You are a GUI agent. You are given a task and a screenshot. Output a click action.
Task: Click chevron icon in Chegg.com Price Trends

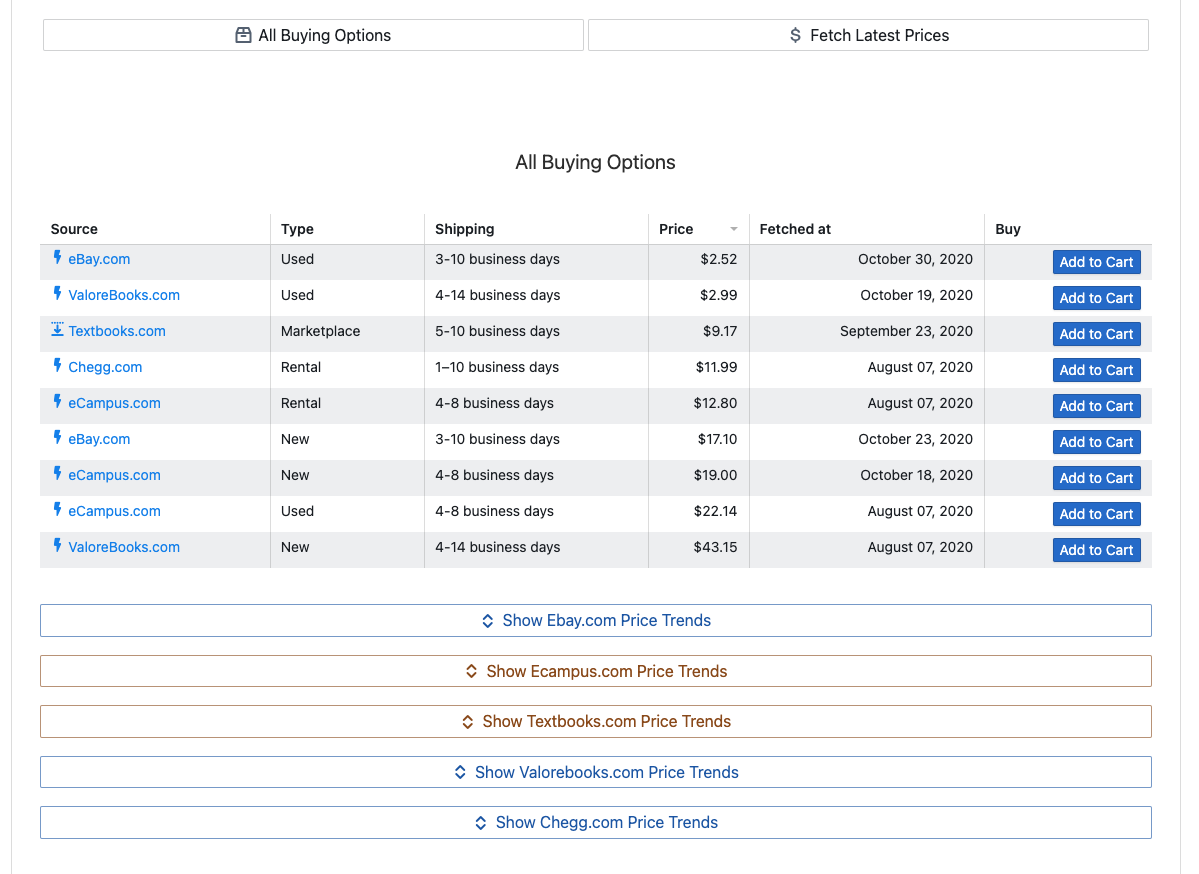point(481,823)
